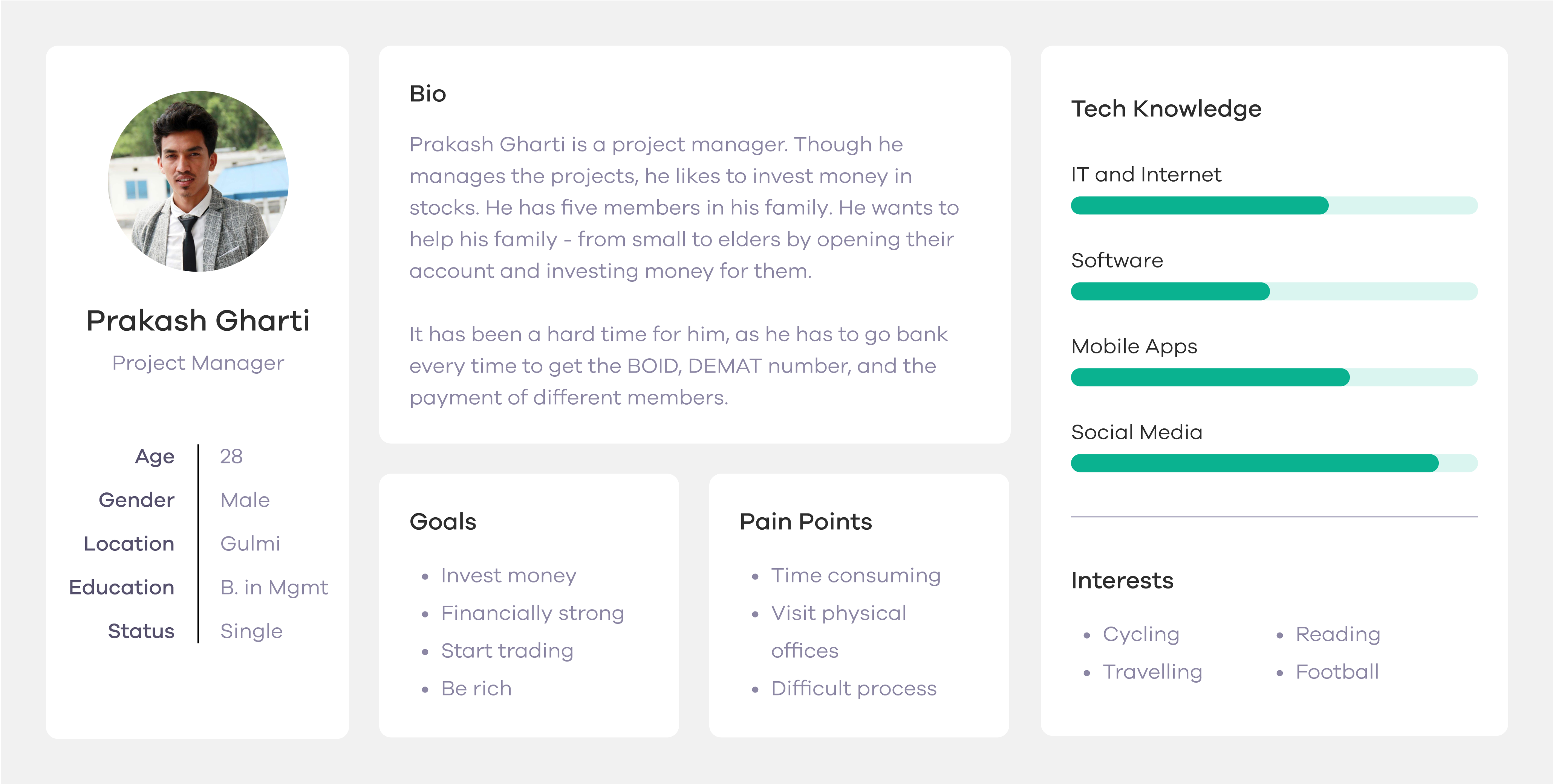1553x784 pixels.
Task: Select the Start trading goal item
Action: click(507, 651)
